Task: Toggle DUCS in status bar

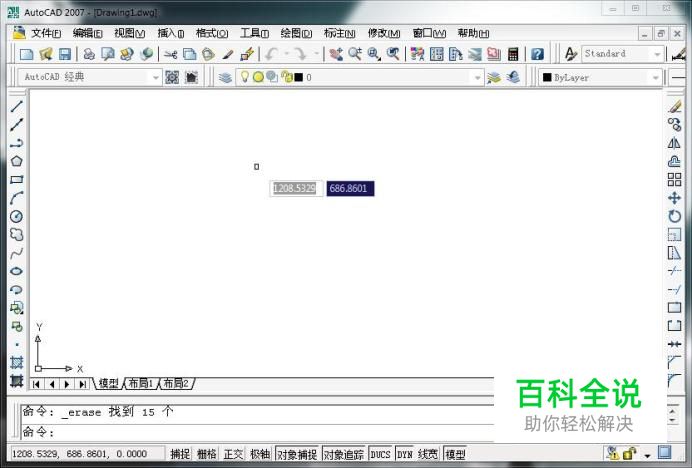Action: coord(380,454)
